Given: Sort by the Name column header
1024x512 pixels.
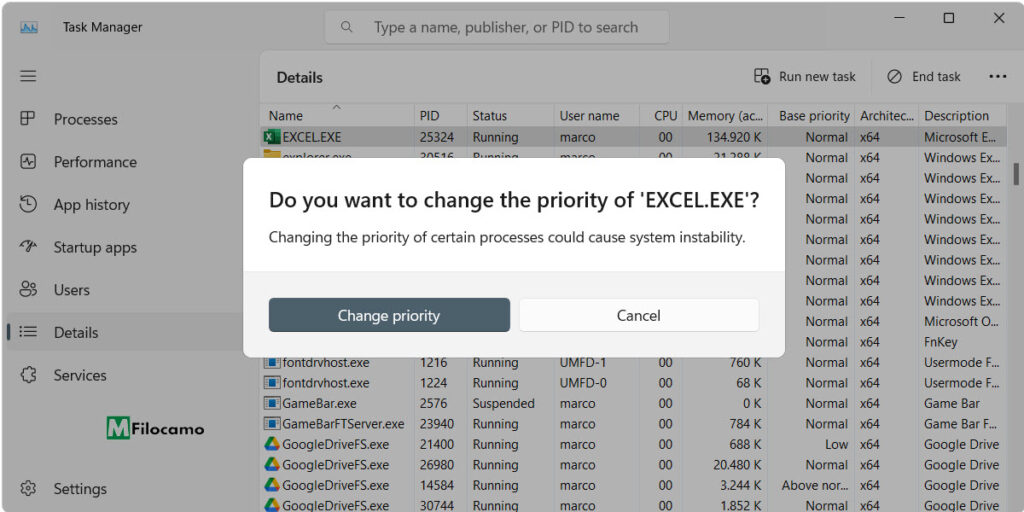Looking at the screenshot, I should pos(337,116).
